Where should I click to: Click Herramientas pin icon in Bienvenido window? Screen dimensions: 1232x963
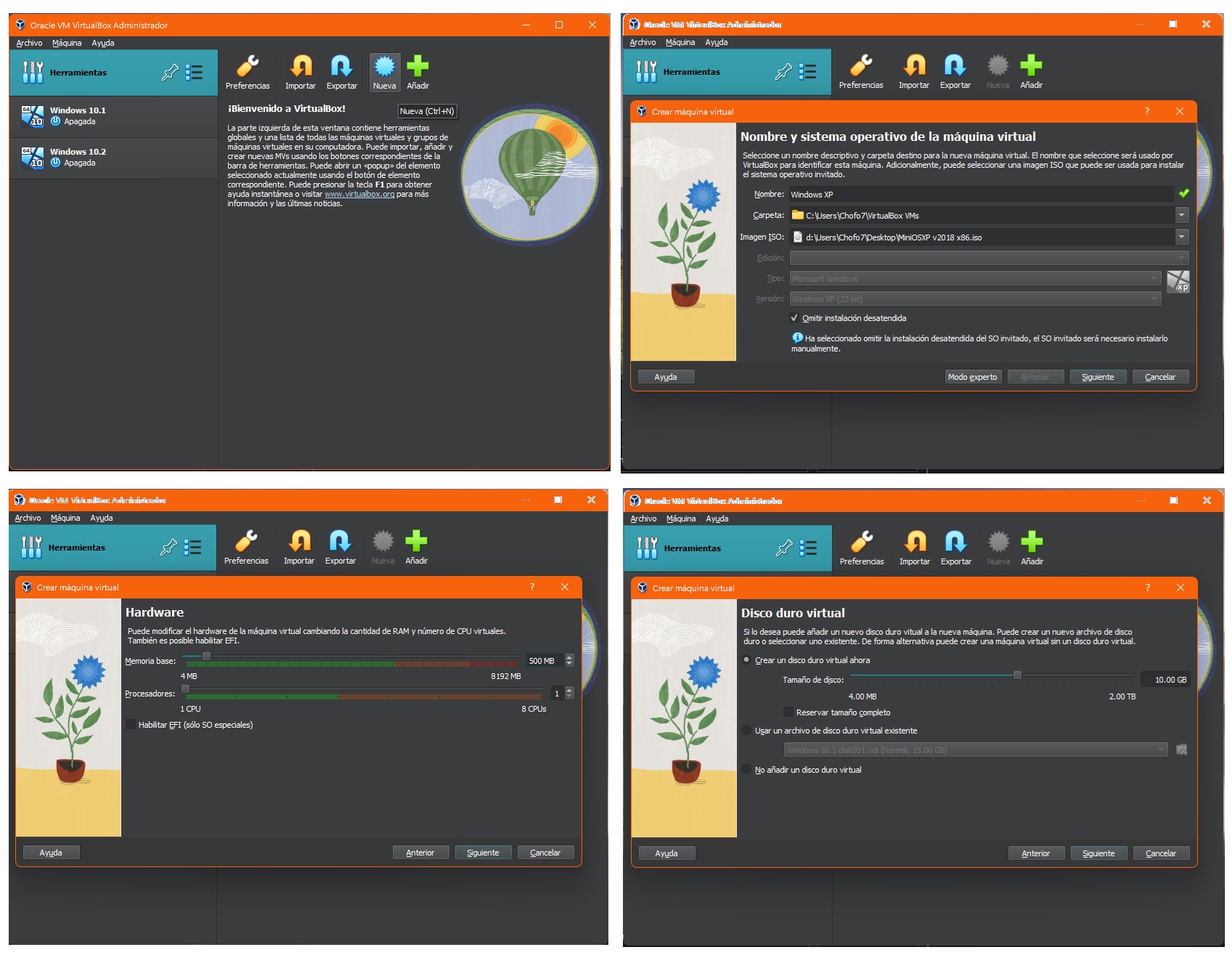click(170, 73)
